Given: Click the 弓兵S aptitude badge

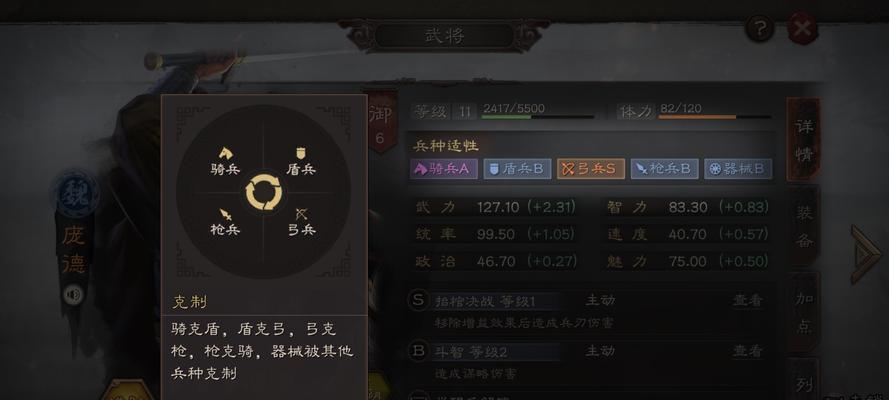Looking at the screenshot, I should click(591, 169).
